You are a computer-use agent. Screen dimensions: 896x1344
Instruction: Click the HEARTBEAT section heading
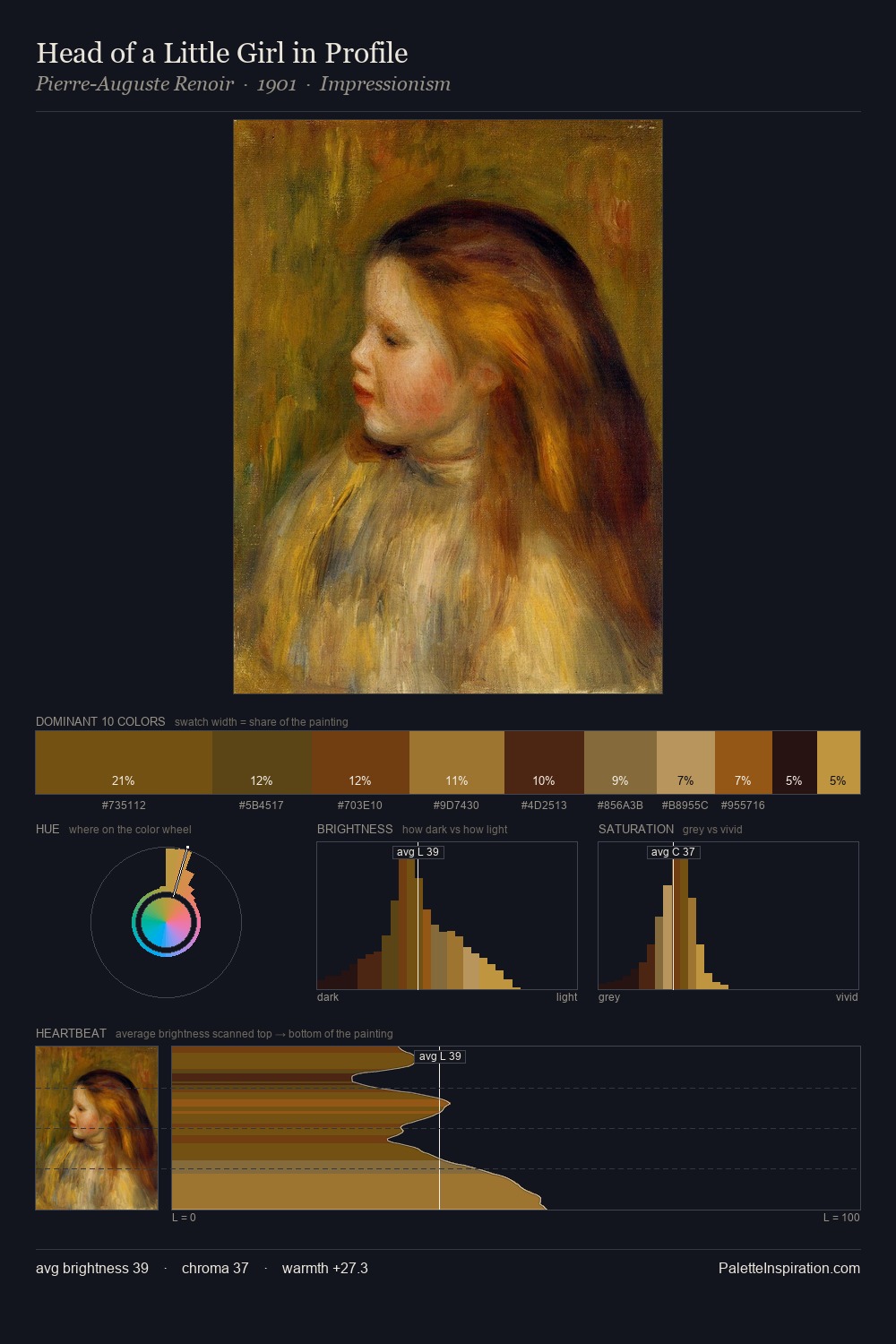click(71, 1033)
